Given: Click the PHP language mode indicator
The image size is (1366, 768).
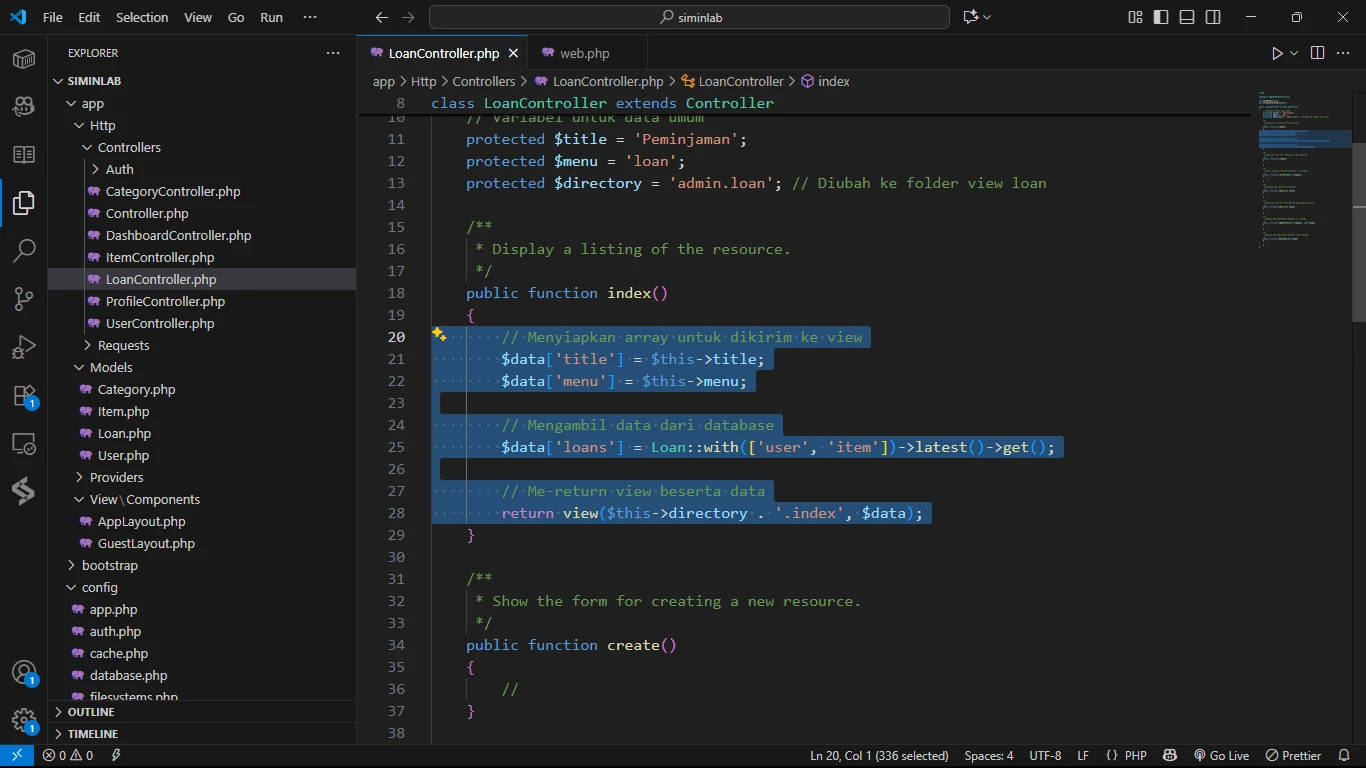Looking at the screenshot, I should [x=1135, y=755].
